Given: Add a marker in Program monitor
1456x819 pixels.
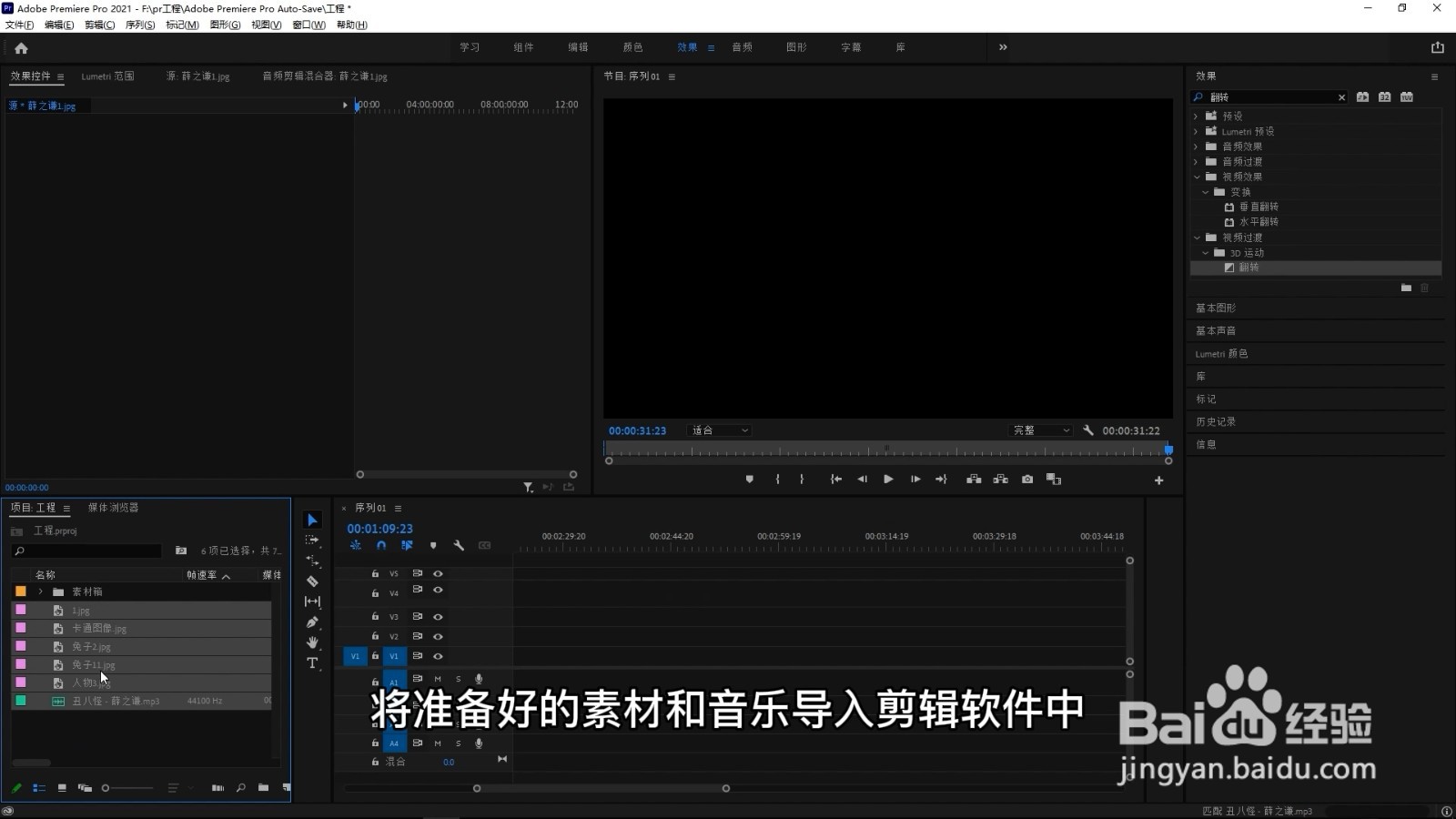Looking at the screenshot, I should click(x=750, y=480).
